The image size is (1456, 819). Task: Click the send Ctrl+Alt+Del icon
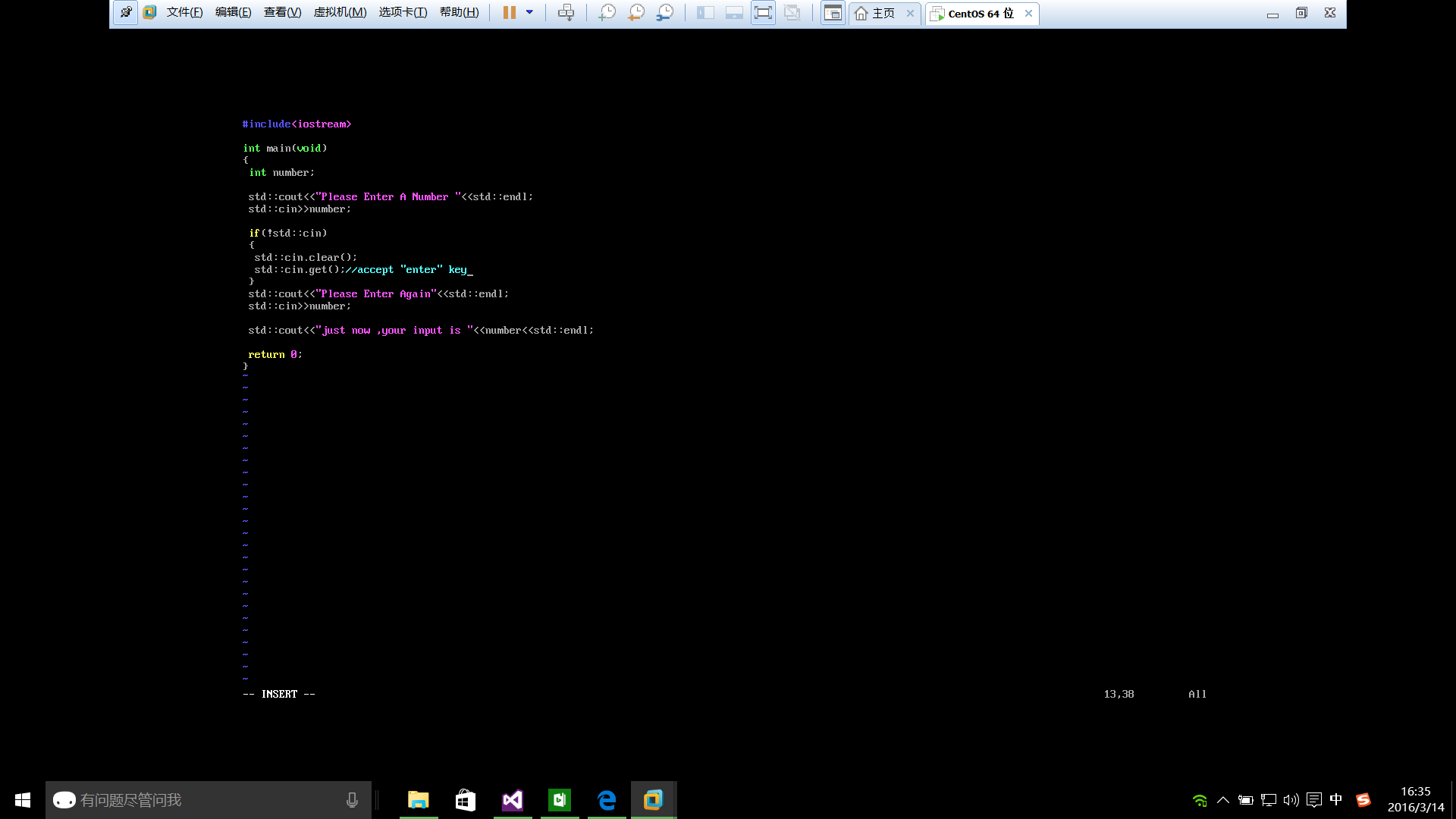[x=566, y=12]
